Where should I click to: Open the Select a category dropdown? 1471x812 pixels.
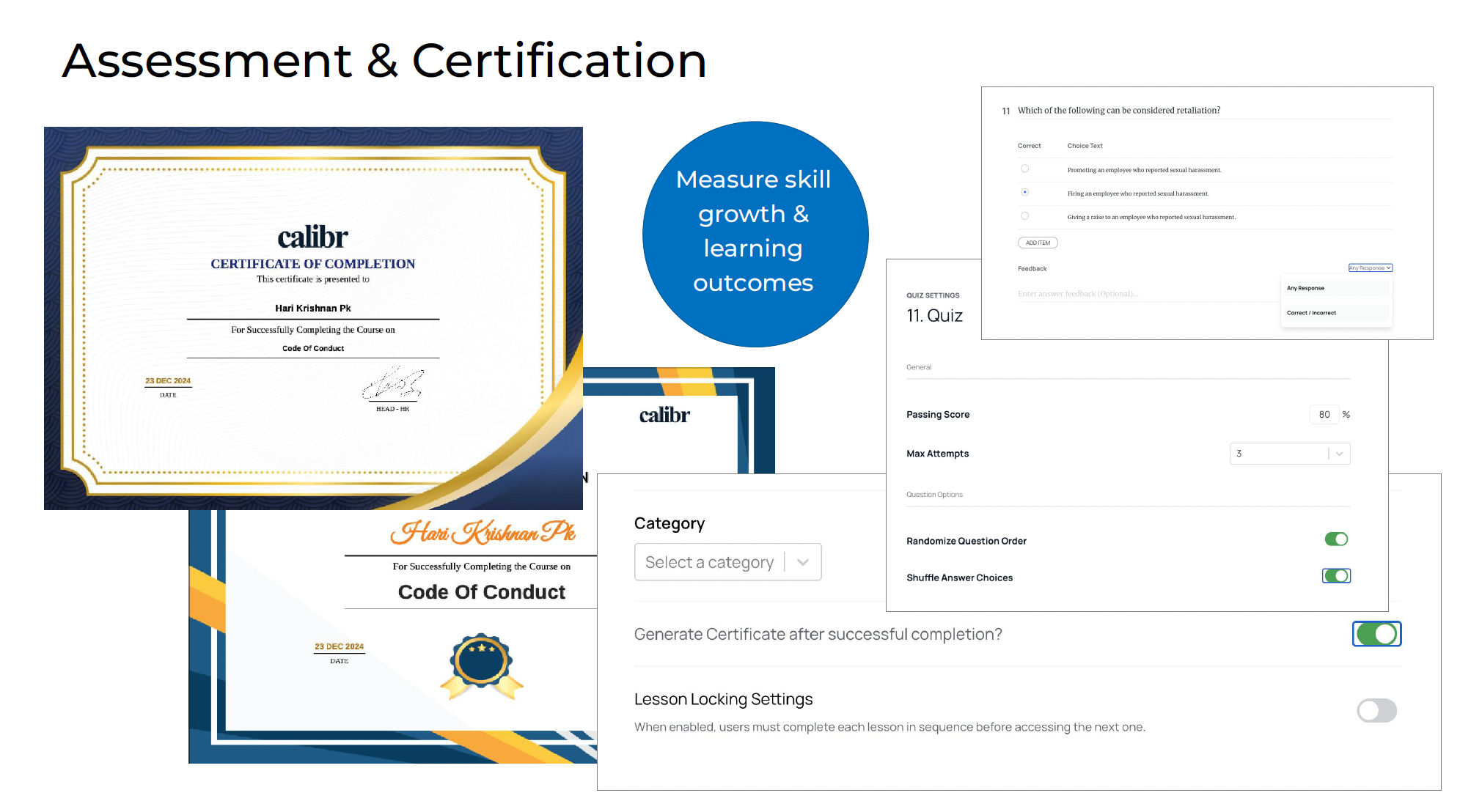(x=727, y=562)
